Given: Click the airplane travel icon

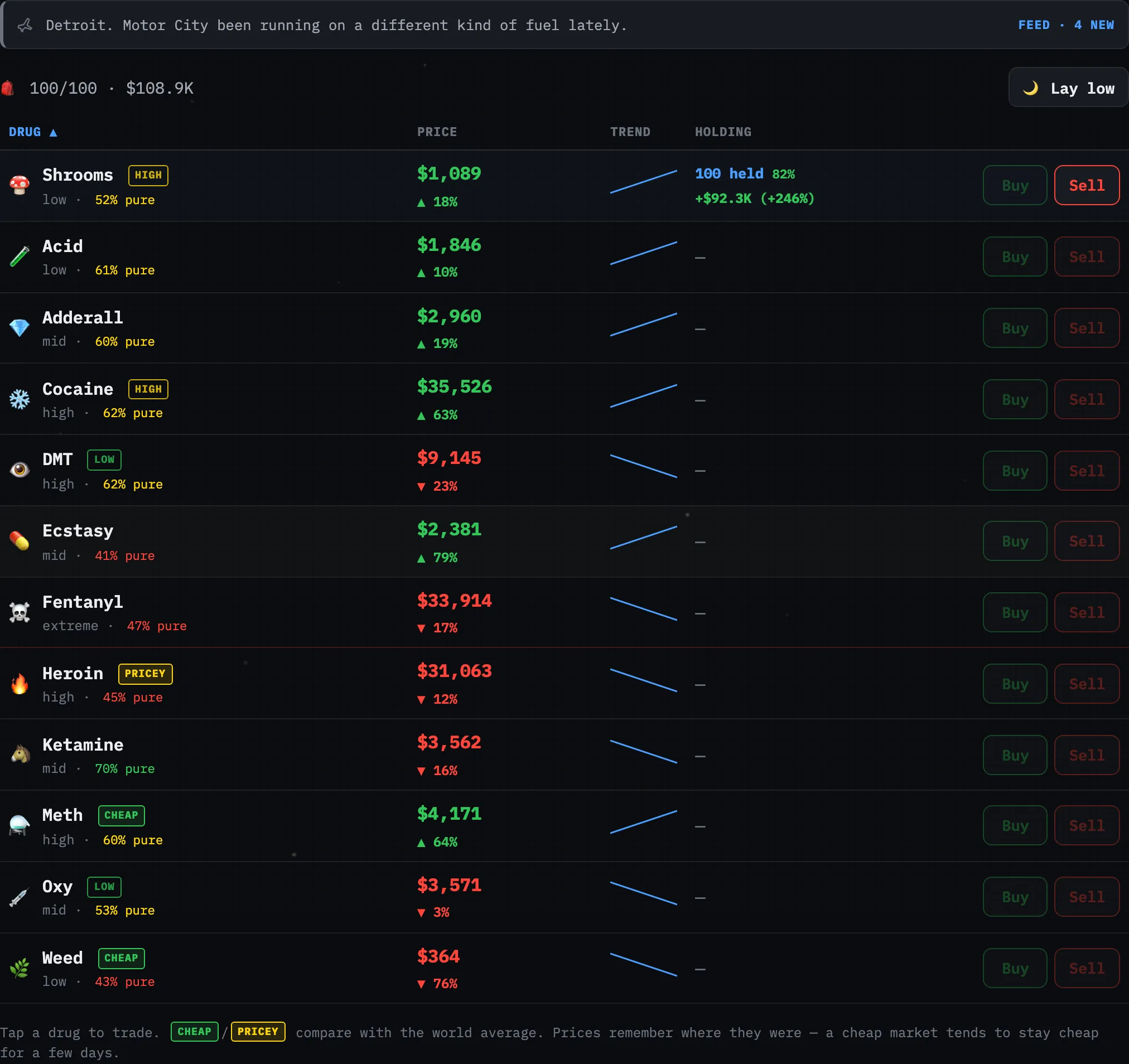Looking at the screenshot, I should pyautogui.click(x=25, y=26).
